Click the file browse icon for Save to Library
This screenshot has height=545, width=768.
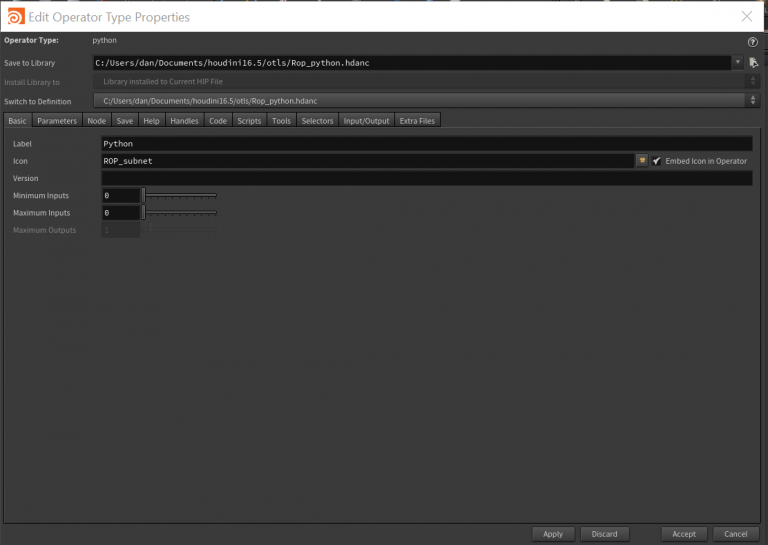753,63
